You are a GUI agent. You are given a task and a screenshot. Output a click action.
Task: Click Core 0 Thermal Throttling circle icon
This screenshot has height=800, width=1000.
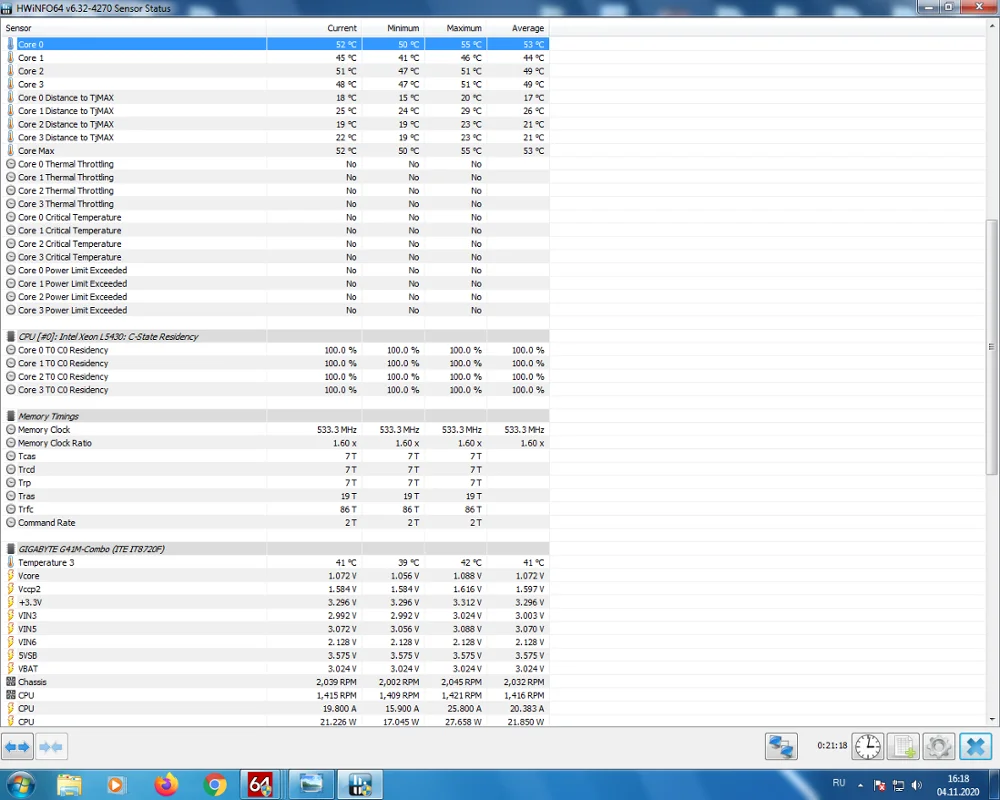[x=10, y=164]
